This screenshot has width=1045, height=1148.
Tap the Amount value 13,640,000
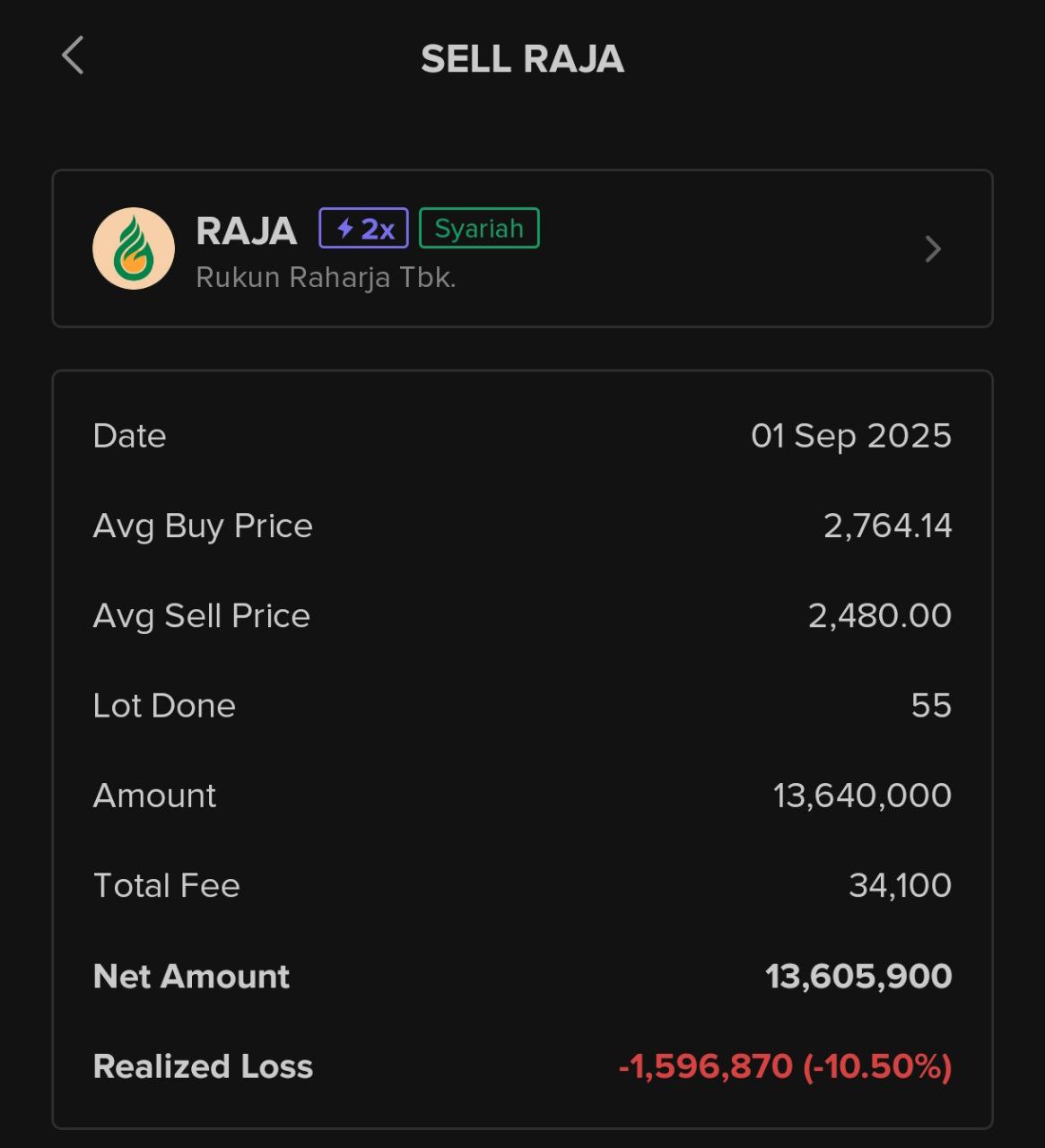(x=862, y=796)
